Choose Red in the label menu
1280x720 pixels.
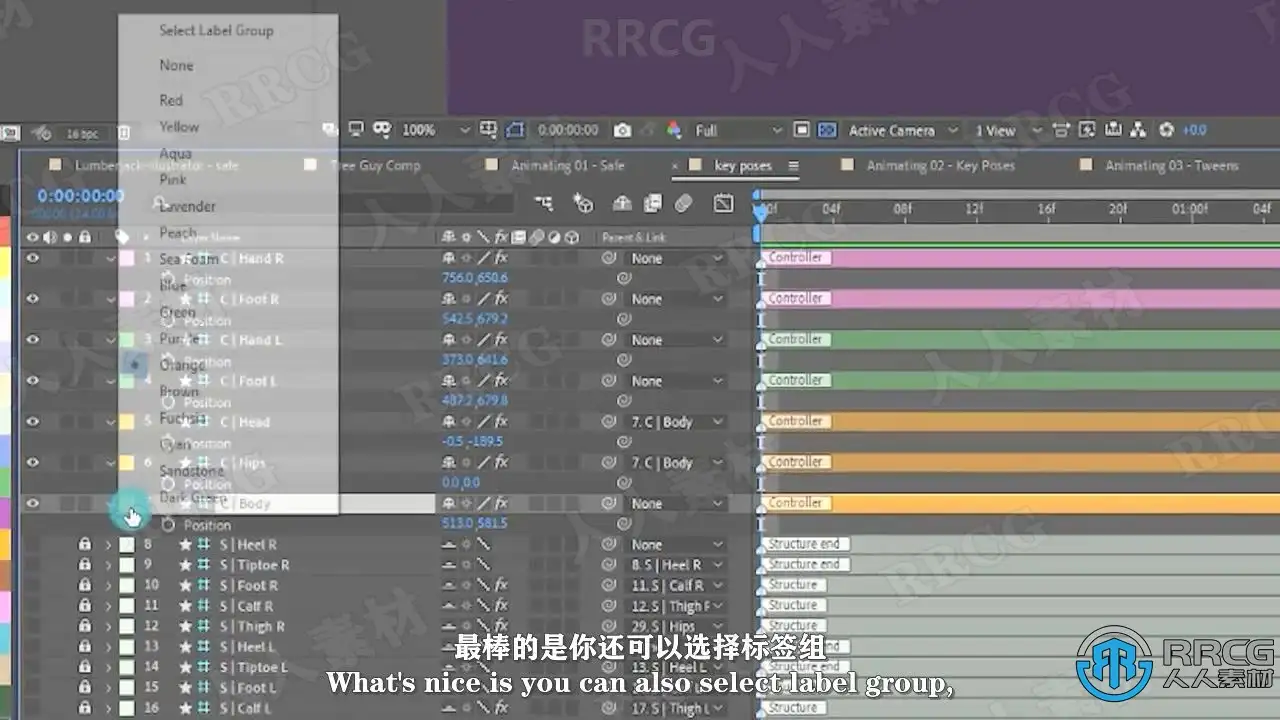[x=171, y=100]
